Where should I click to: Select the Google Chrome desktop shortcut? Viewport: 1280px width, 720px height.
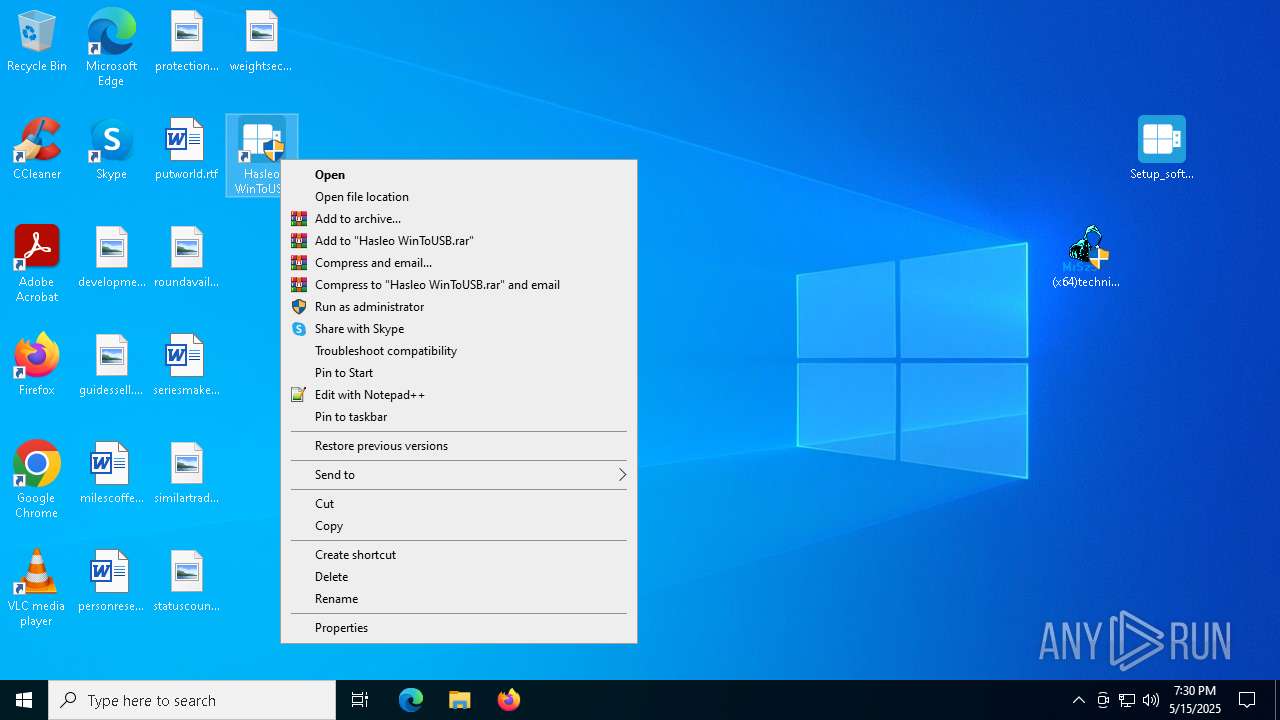coord(37,480)
